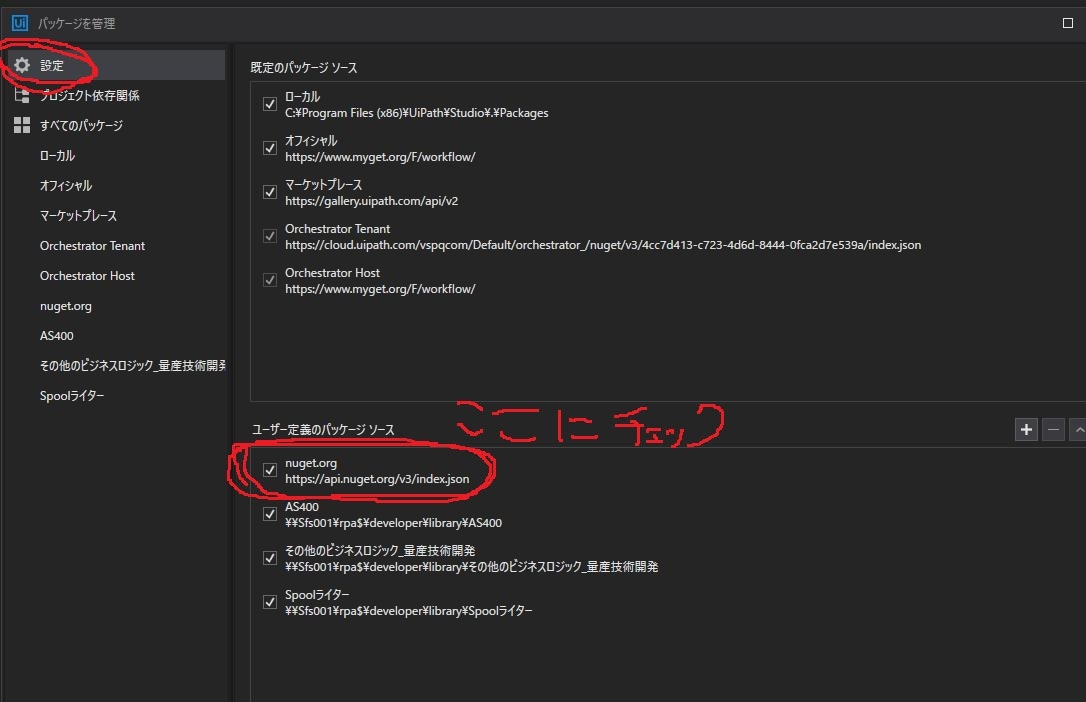Open 設定 via the gear icon
This screenshot has height=702, width=1086.
coord(24,64)
